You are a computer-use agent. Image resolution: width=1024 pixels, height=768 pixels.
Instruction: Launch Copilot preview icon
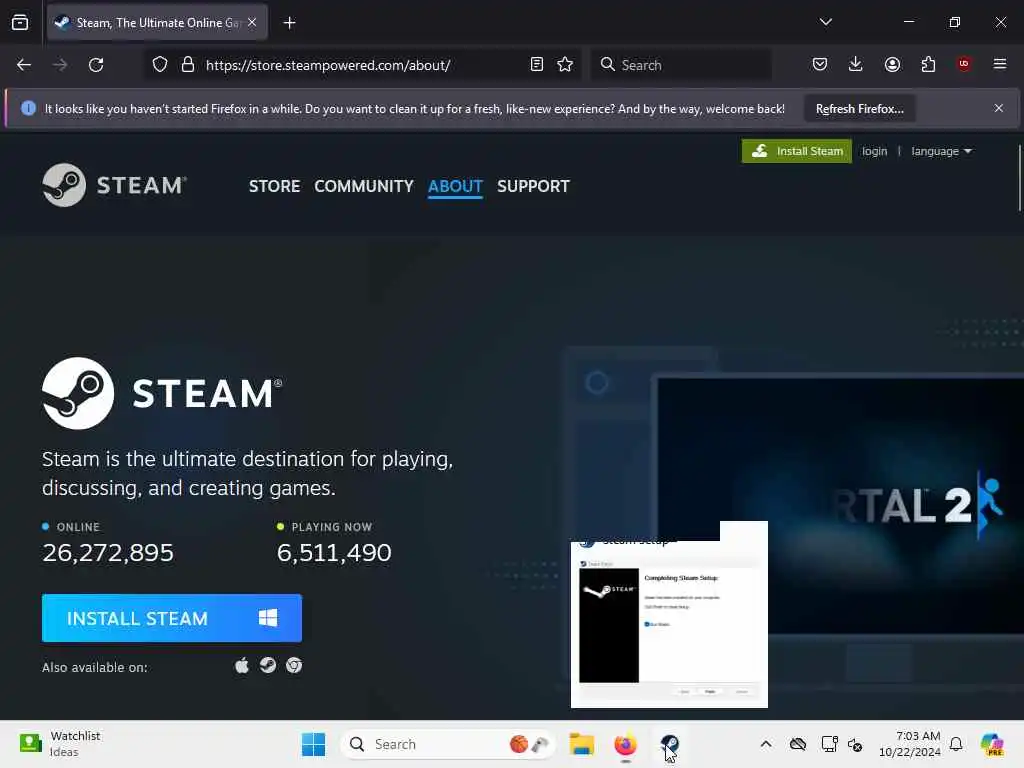pyautogui.click(x=992, y=744)
